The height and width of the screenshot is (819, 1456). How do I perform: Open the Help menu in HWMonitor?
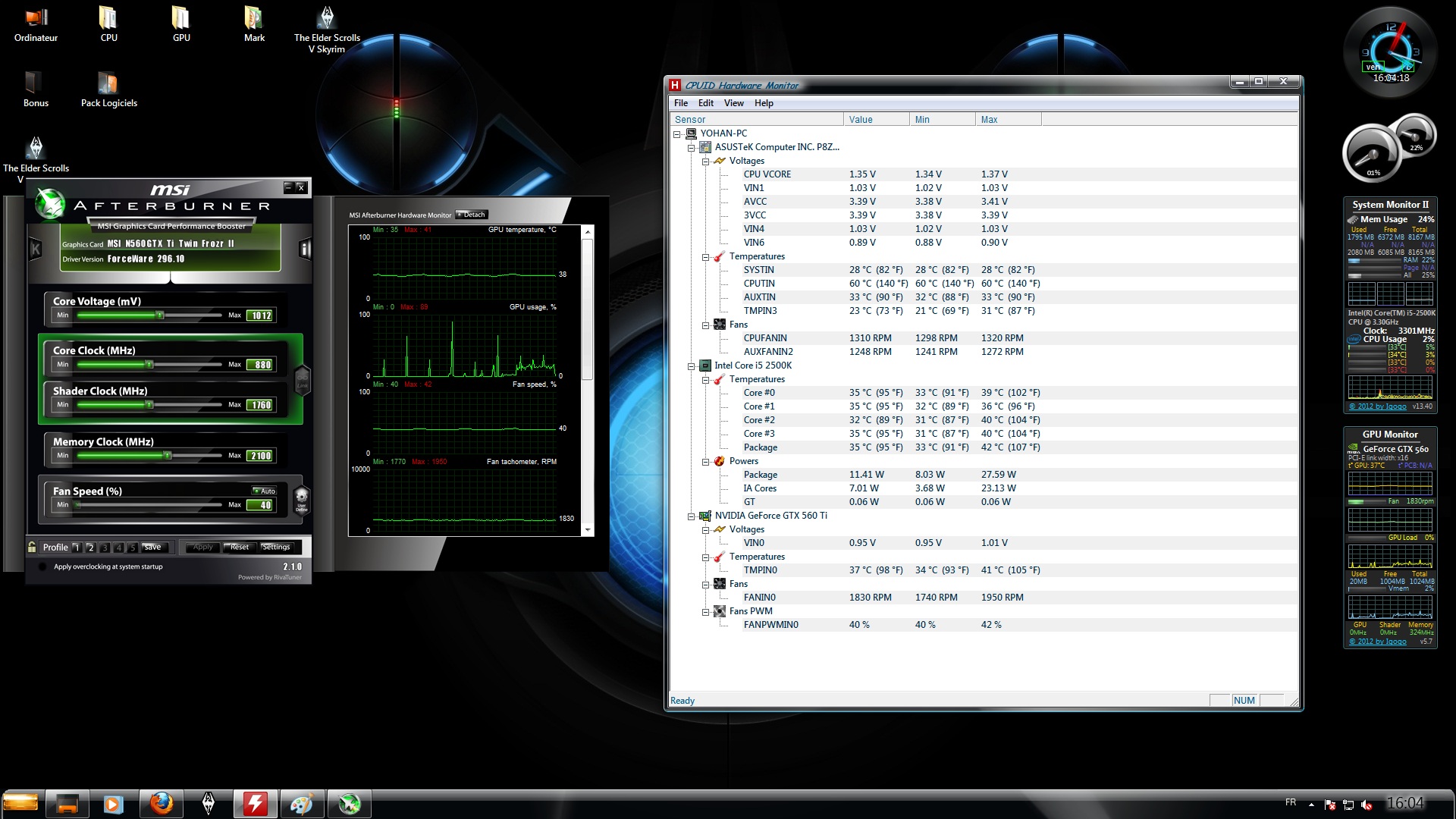coord(764,103)
